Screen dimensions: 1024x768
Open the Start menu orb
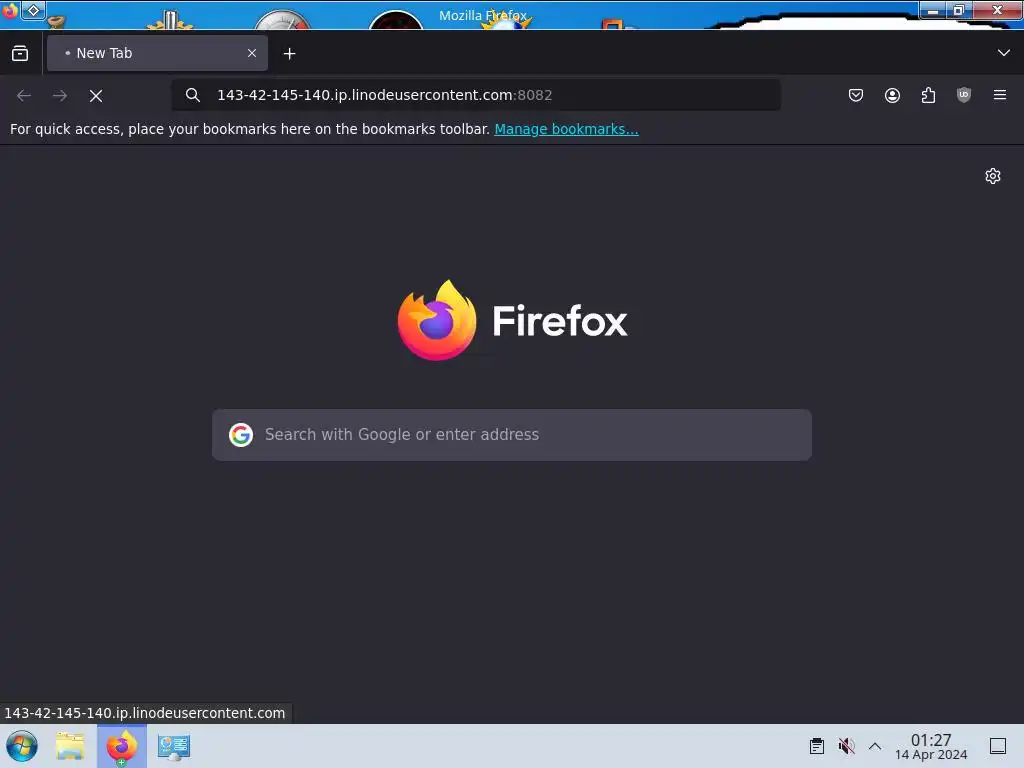pos(22,746)
